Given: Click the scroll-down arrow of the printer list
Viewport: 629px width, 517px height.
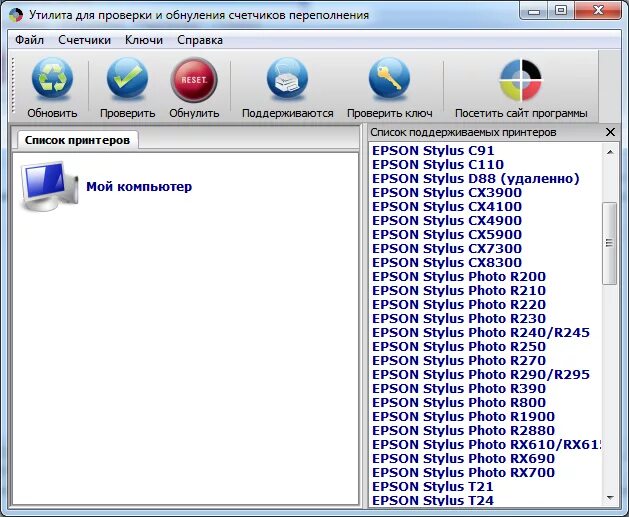Looking at the screenshot, I should tap(610, 498).
